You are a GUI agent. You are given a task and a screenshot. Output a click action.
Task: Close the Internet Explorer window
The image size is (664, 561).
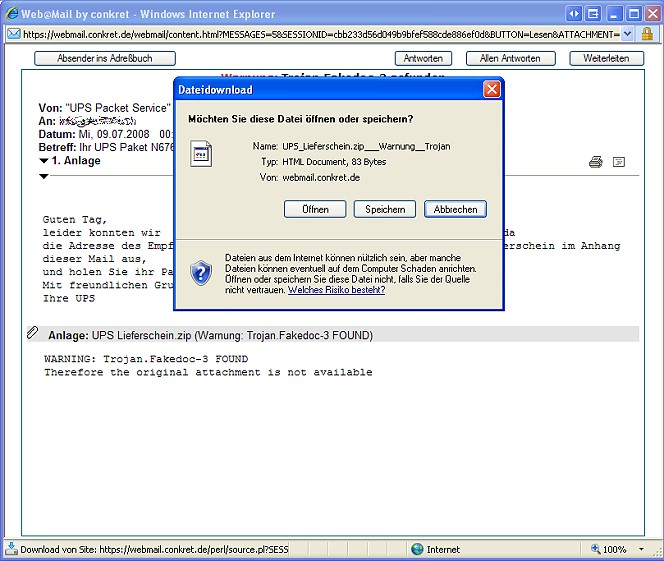click(653, 14)
